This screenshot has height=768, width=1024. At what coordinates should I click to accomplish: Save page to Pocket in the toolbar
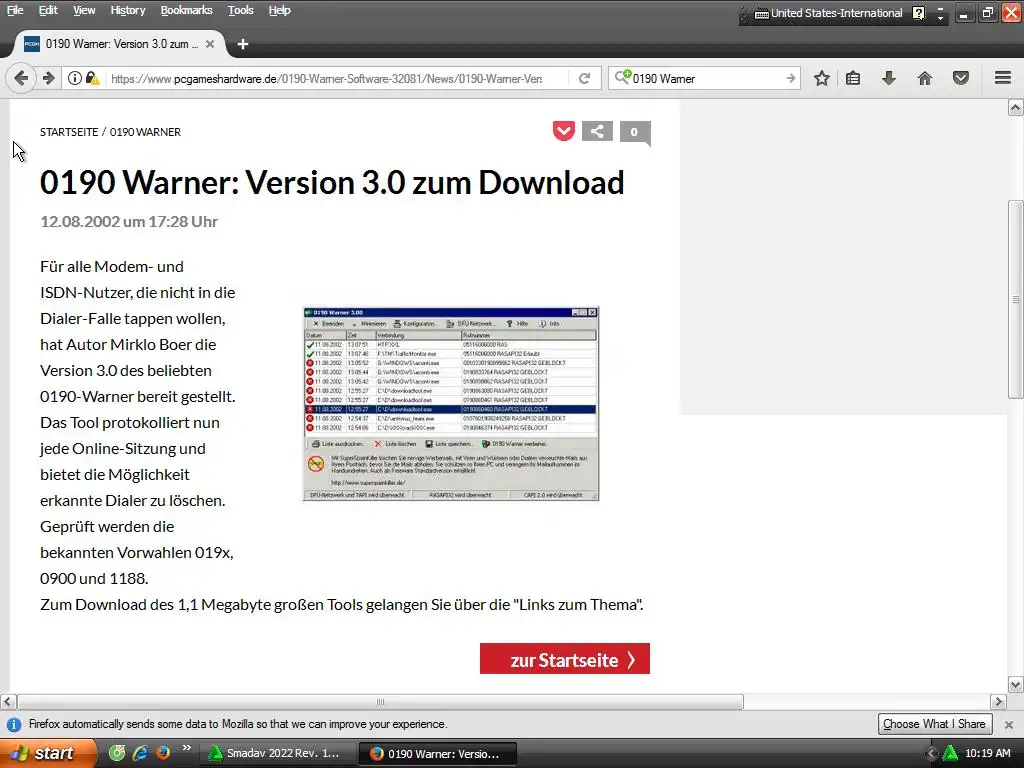click(961, 78)
